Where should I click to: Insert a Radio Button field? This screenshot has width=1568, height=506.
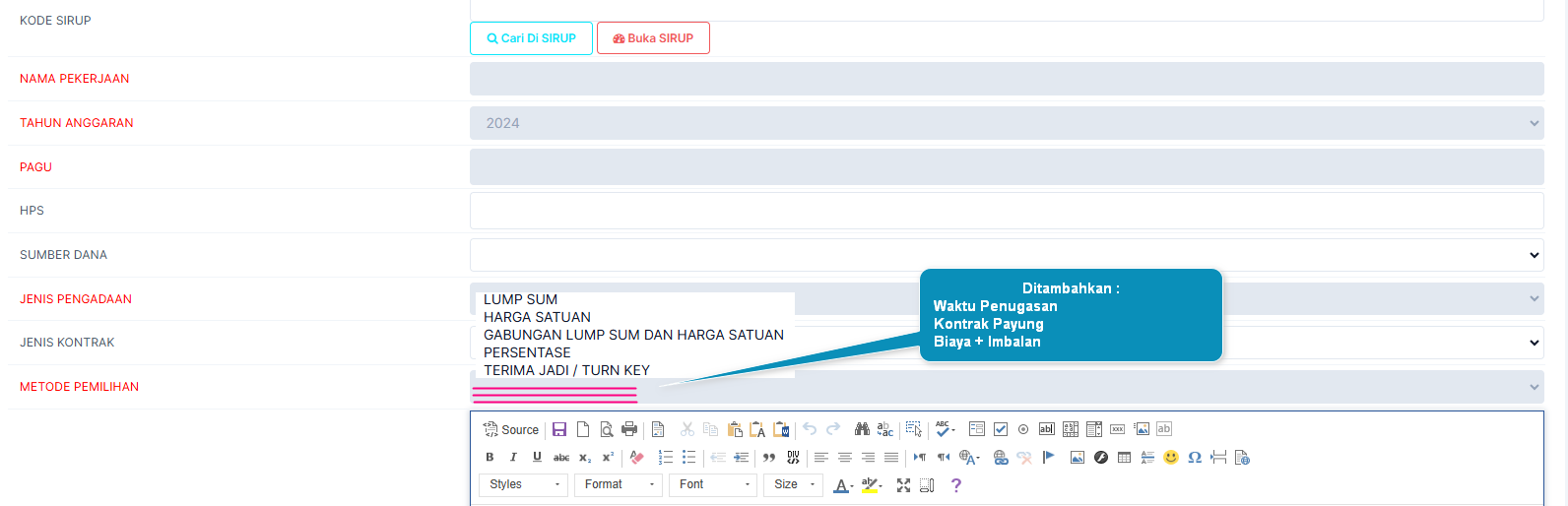tap(1023, 429)
